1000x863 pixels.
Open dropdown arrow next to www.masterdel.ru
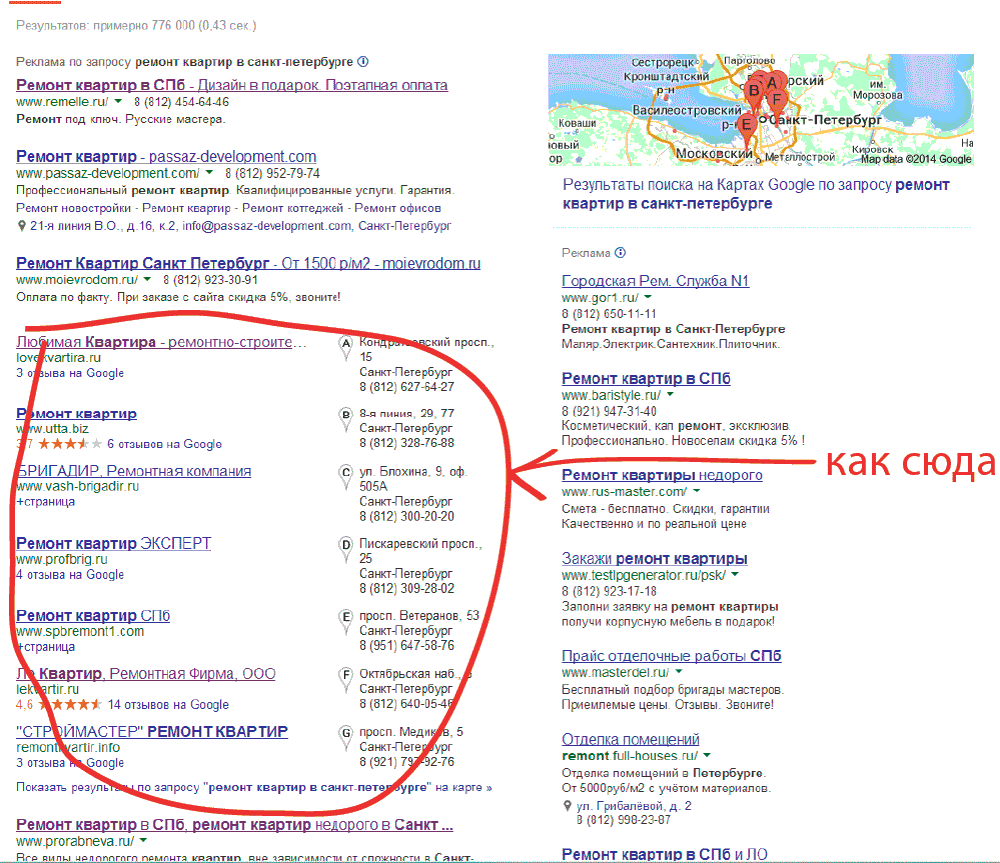coord(679,672)
